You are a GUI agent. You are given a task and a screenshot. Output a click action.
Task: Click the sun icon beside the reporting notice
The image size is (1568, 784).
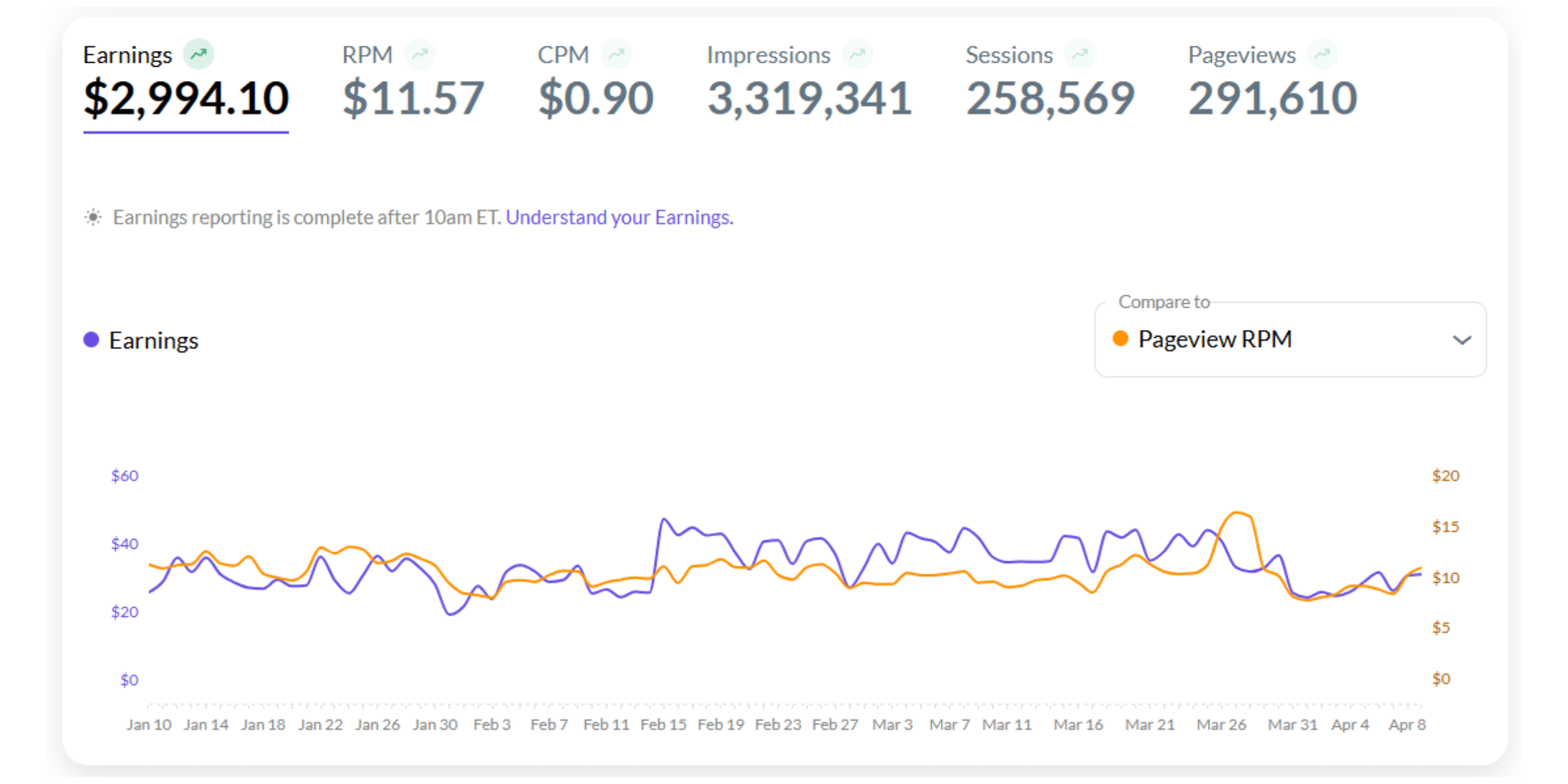pos(93,217)
